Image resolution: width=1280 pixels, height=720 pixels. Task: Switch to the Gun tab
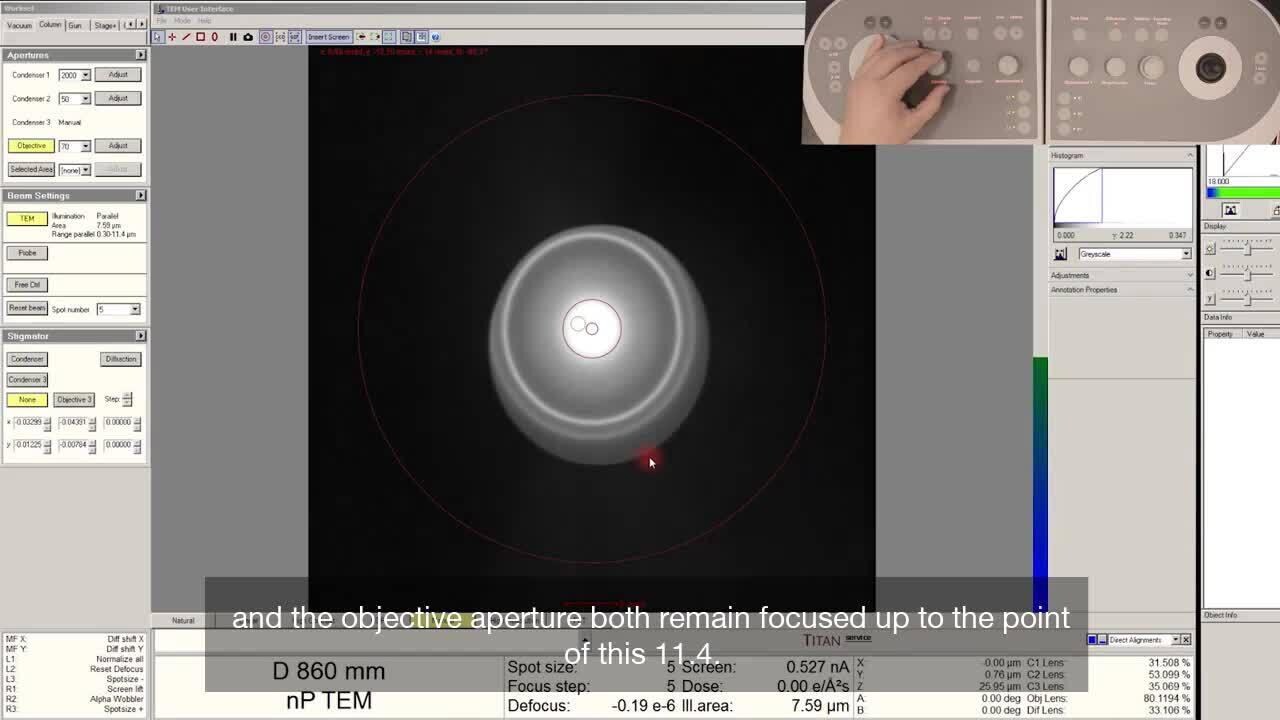coord(75,25)
